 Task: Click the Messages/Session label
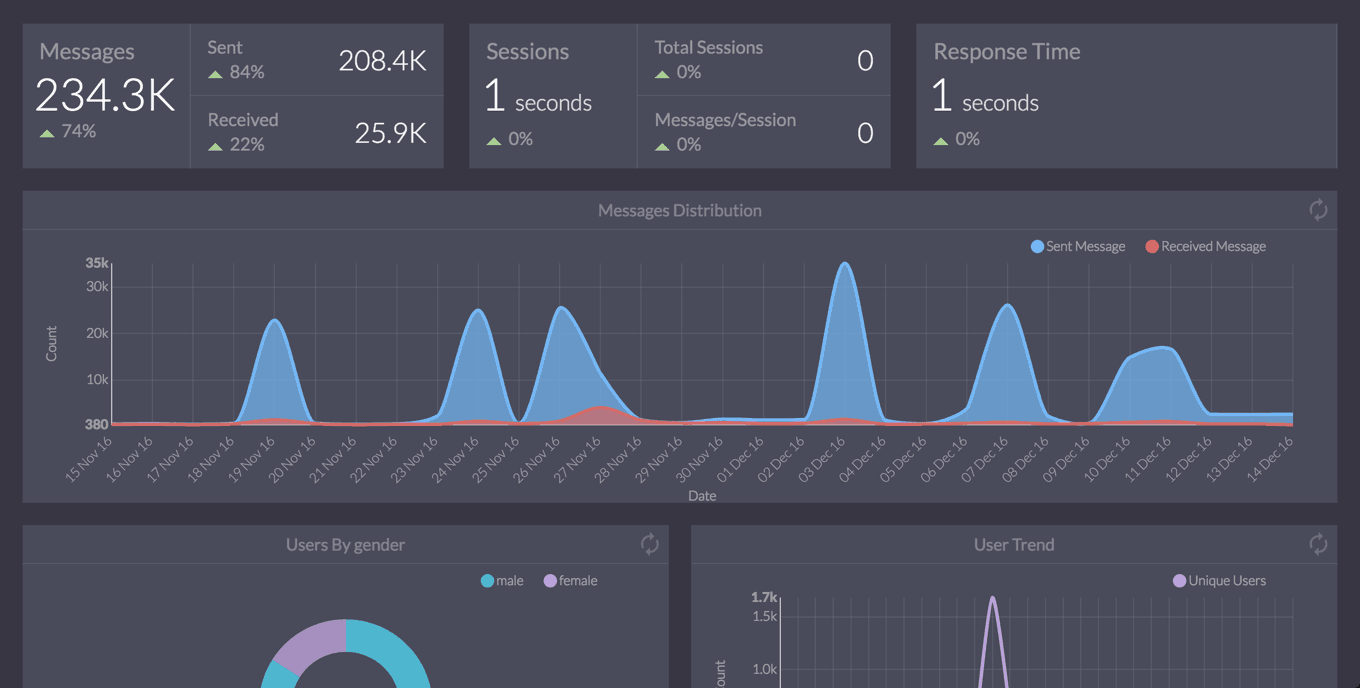pos(725,120)
